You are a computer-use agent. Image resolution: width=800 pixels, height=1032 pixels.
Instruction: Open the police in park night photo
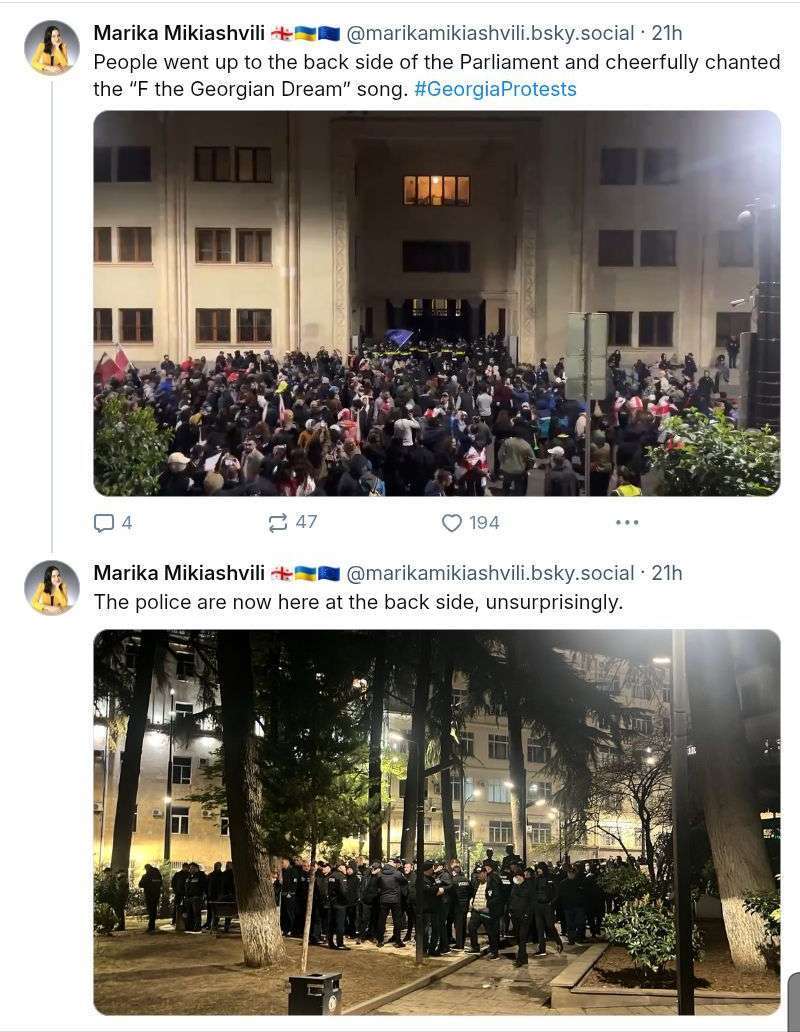(437, 822)
